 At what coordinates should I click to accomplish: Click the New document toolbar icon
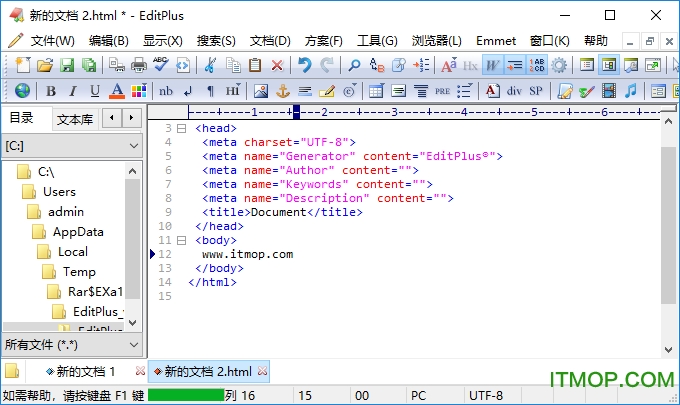point(23,65)
